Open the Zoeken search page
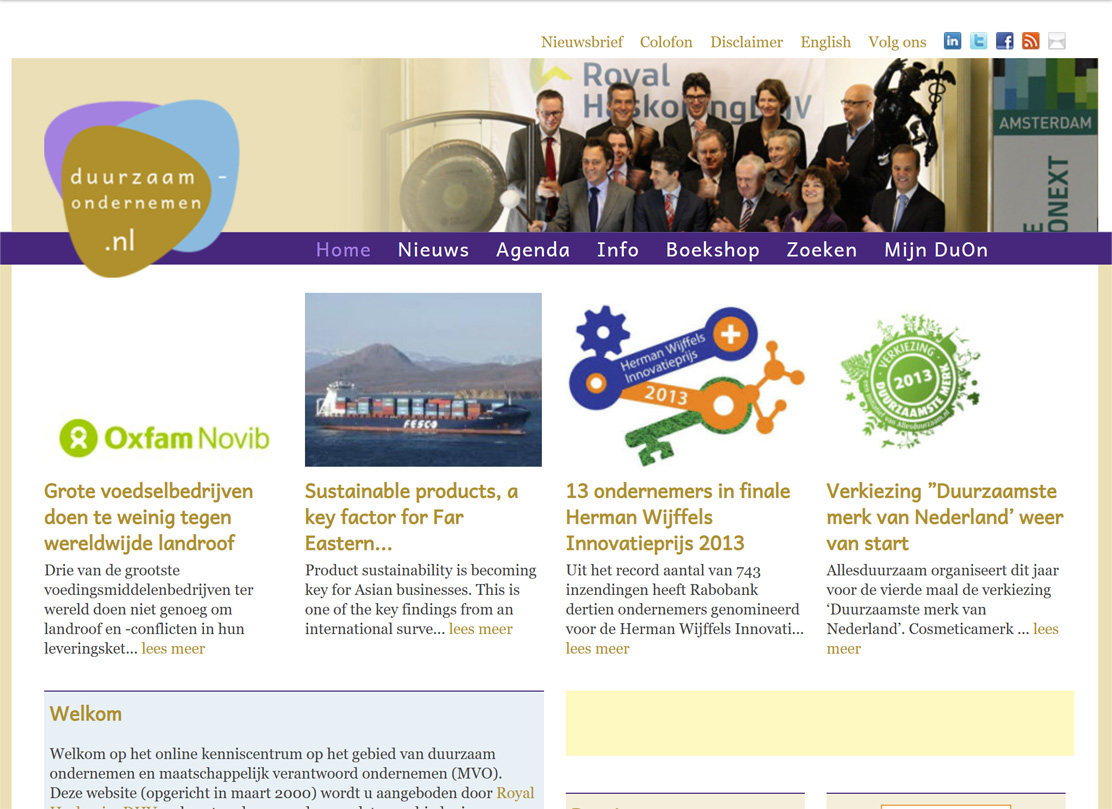The width and height of the screenshot is (1112, 809). (821, 250)
